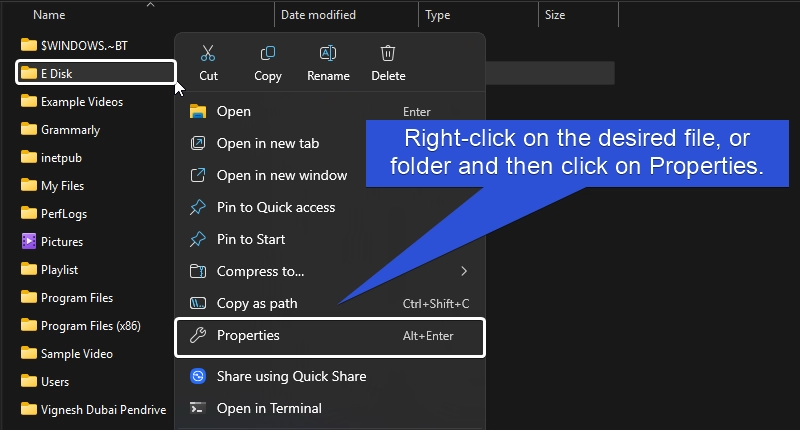
Task: Select the PerfLogs folder name
Action: 64,213
